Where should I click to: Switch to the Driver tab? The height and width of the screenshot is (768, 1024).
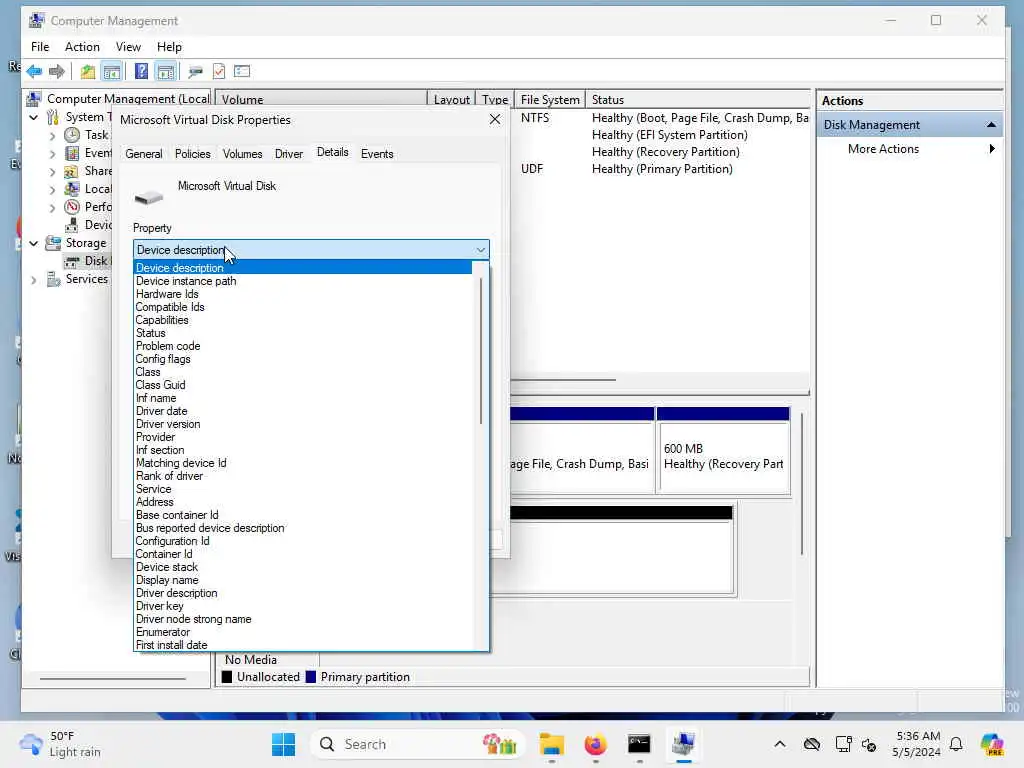(x=289, y=154)
